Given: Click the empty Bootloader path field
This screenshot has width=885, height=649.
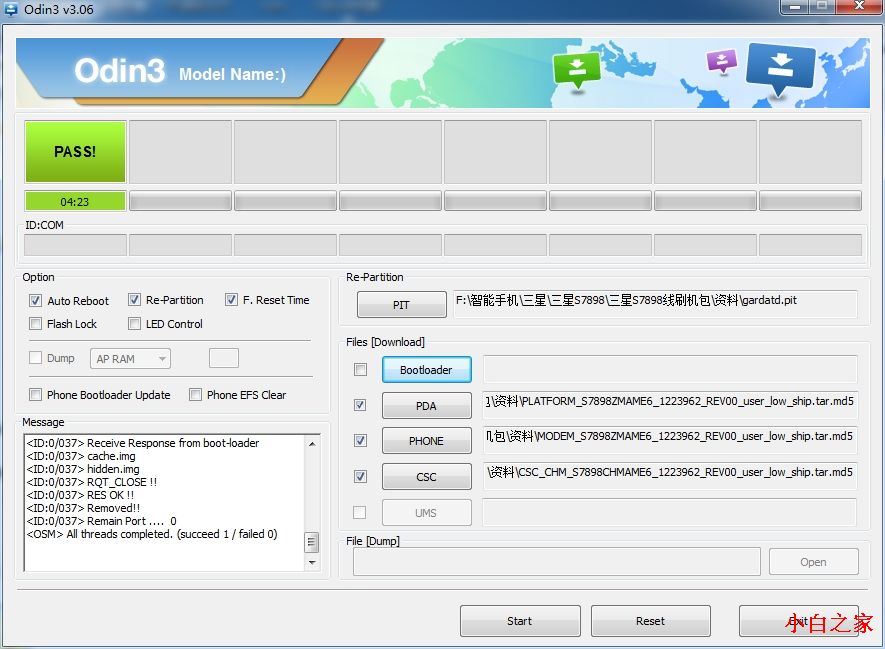Looking at the screenshot, I should tap(671, 370).
